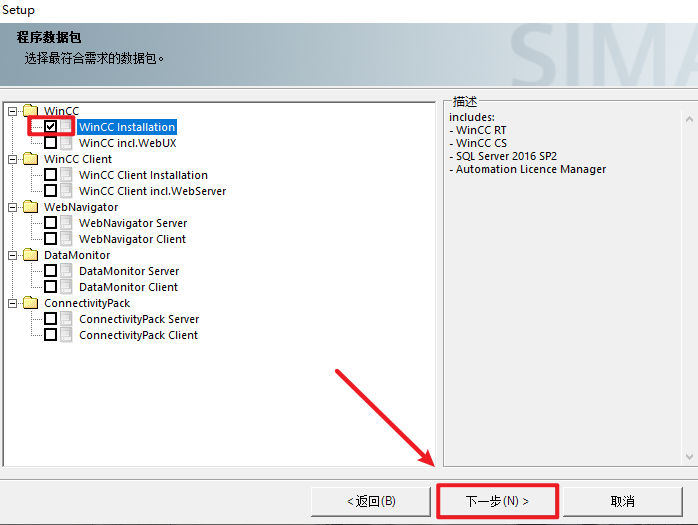Image resolution: width=698 pixels, height=525 pixels.
Task: Click the DataMonitor Client package icon
Action: pos(66,287)
